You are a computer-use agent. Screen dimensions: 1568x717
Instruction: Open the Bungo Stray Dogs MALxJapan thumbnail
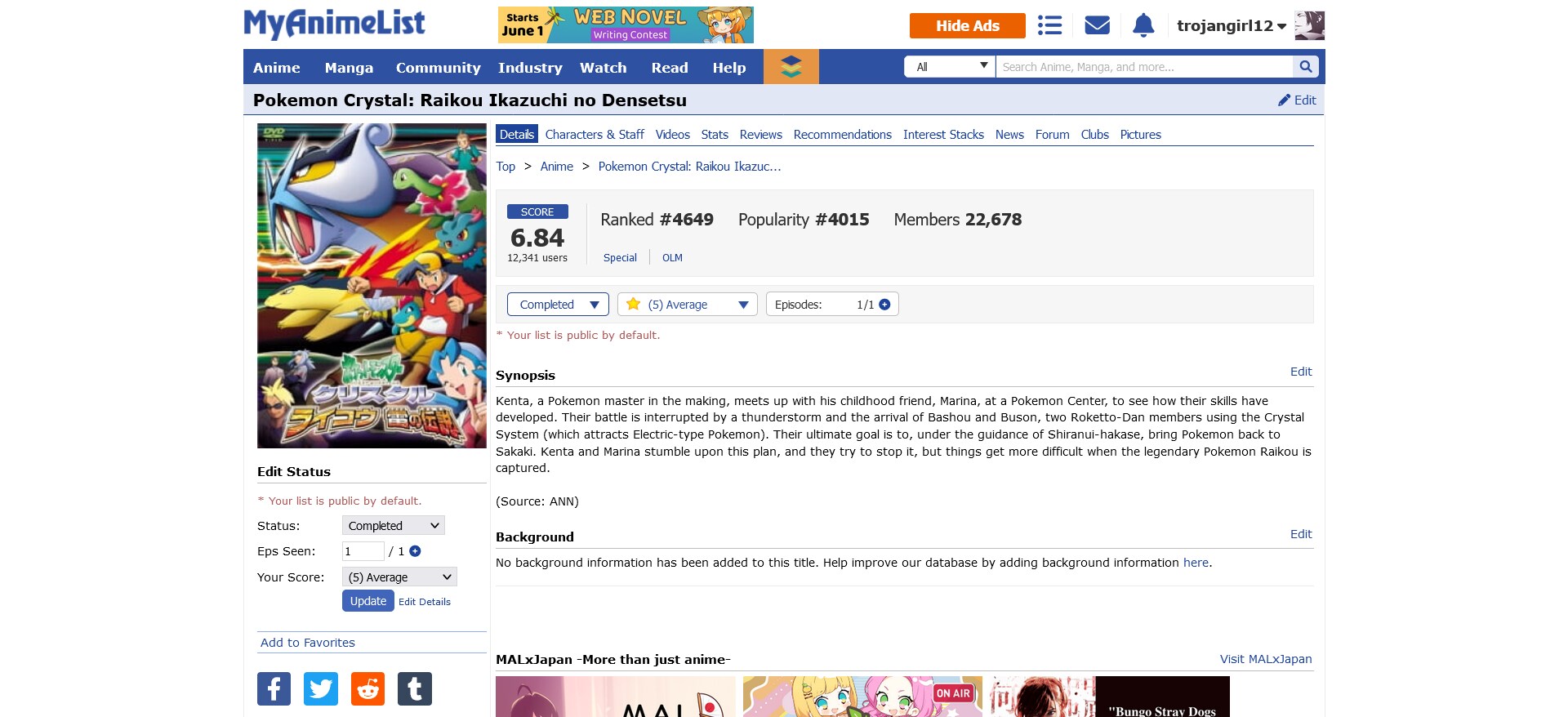[1111, 697]
